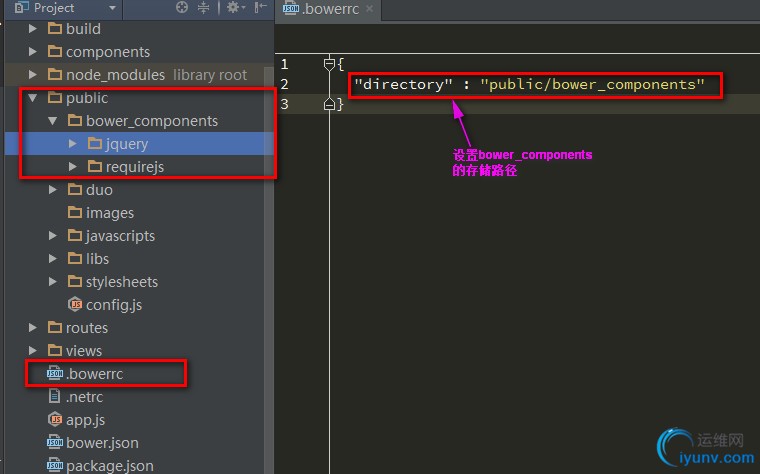Click the fold end marker at line 3
This screenshot has width=760, height=474.
pos(329,104)
